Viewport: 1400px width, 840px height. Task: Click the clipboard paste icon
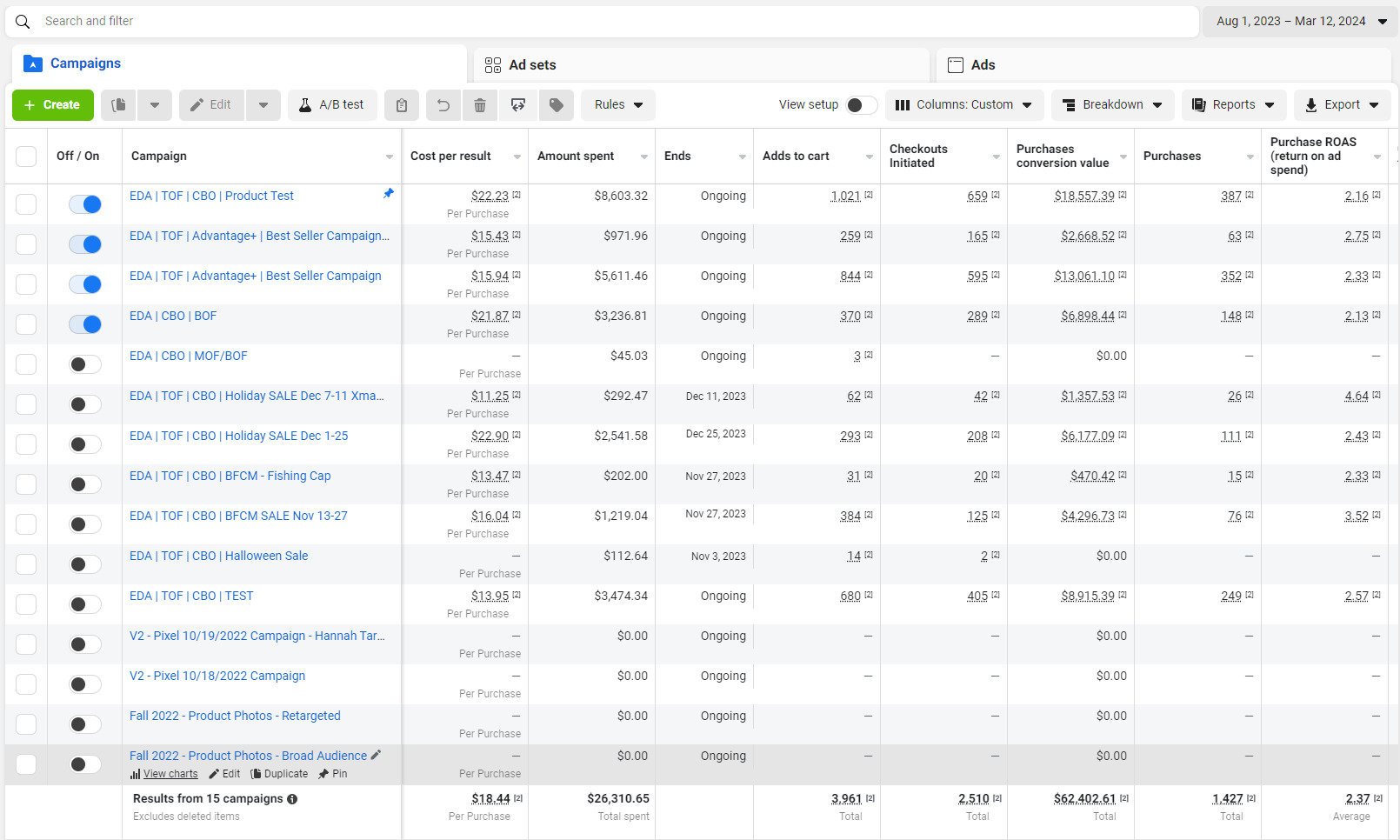(401, 105)
